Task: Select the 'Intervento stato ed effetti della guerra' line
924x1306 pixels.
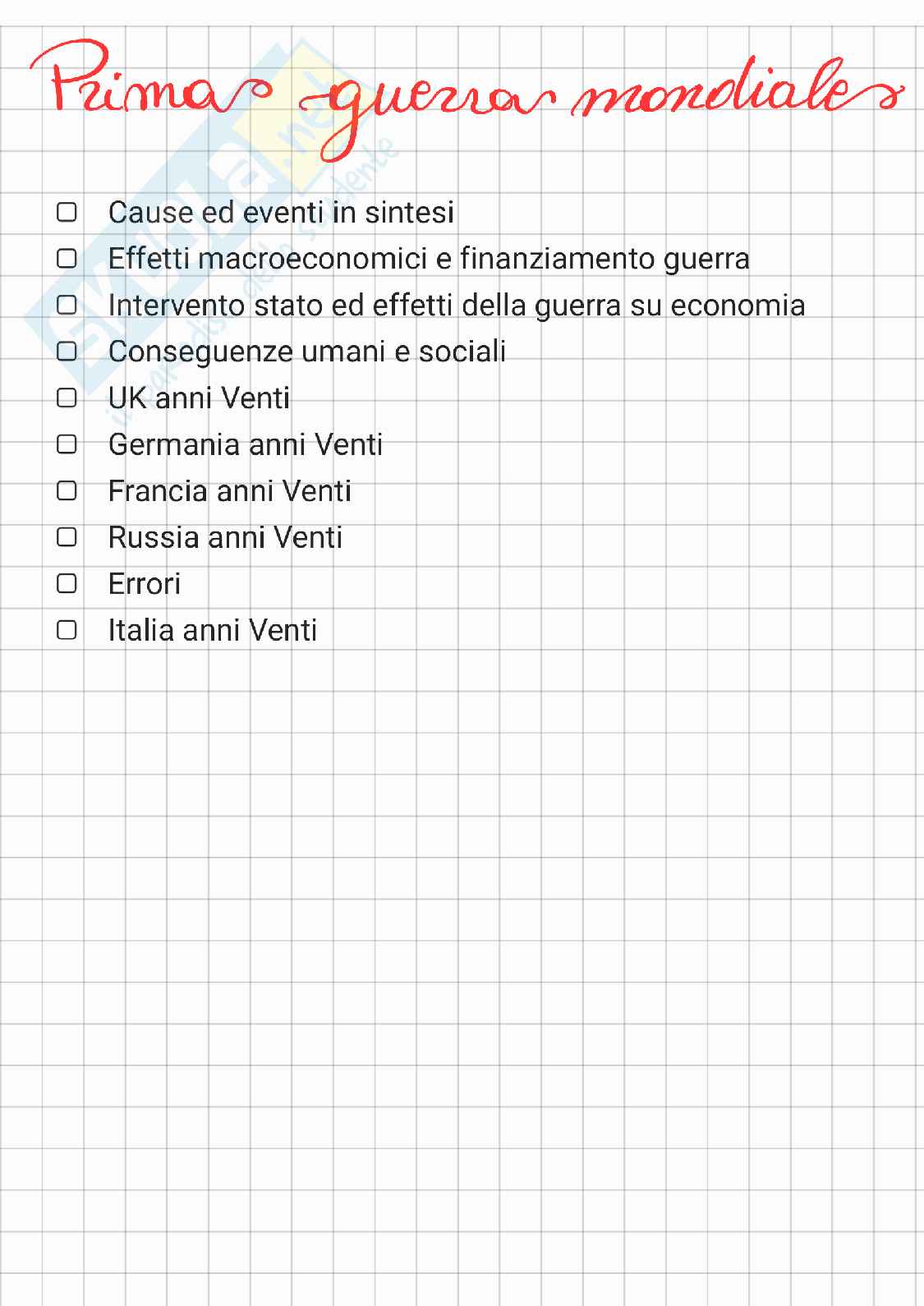Action: click(456, 306)
